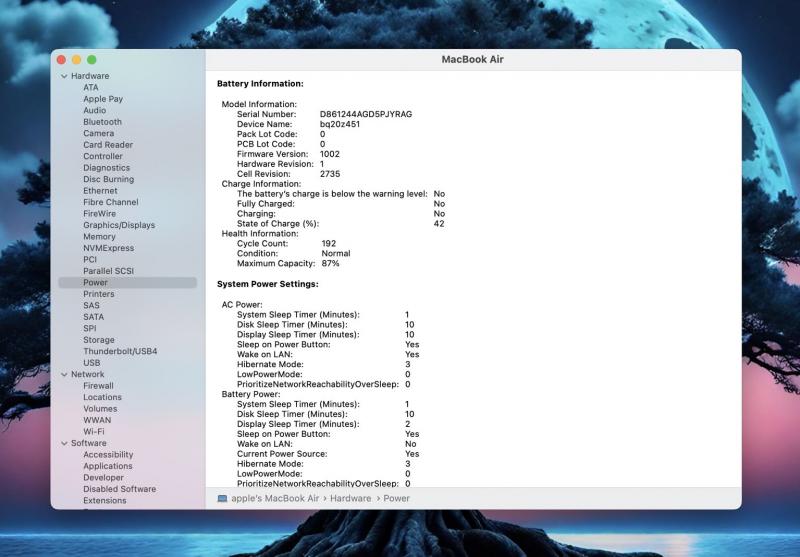The height and width of the screenshot is (557, 800).
Task: Select SAS in the sidebar
Action: (91, 306)
